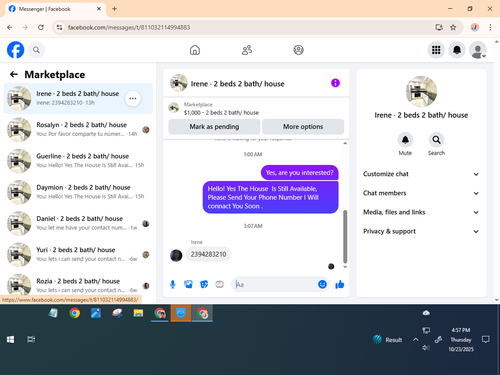Click the 'Hello! Yes The House Is Still Available' message
500x375 pixels.
(270, 197)
